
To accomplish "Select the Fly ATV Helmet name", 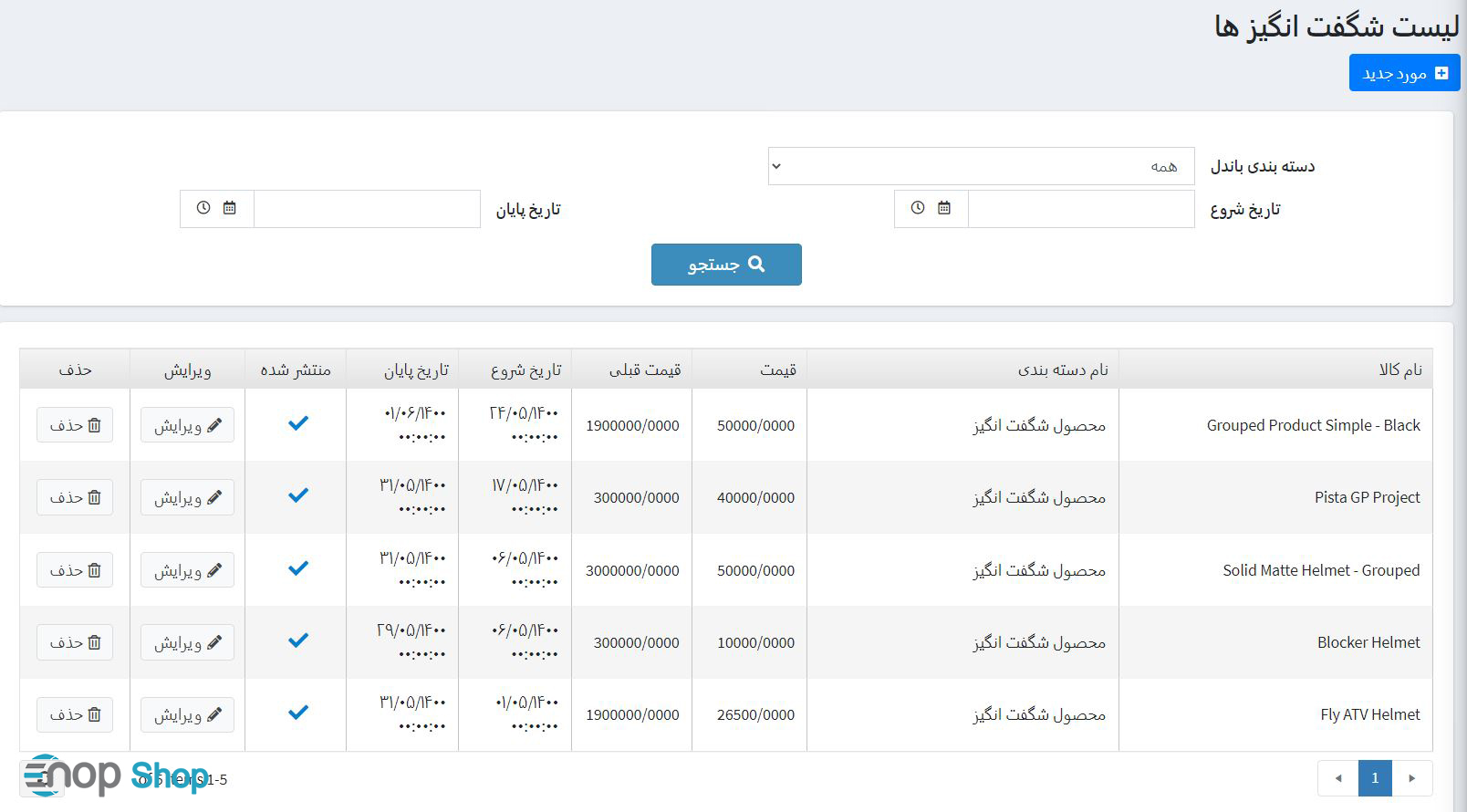I will click(x=1370, y=714).
